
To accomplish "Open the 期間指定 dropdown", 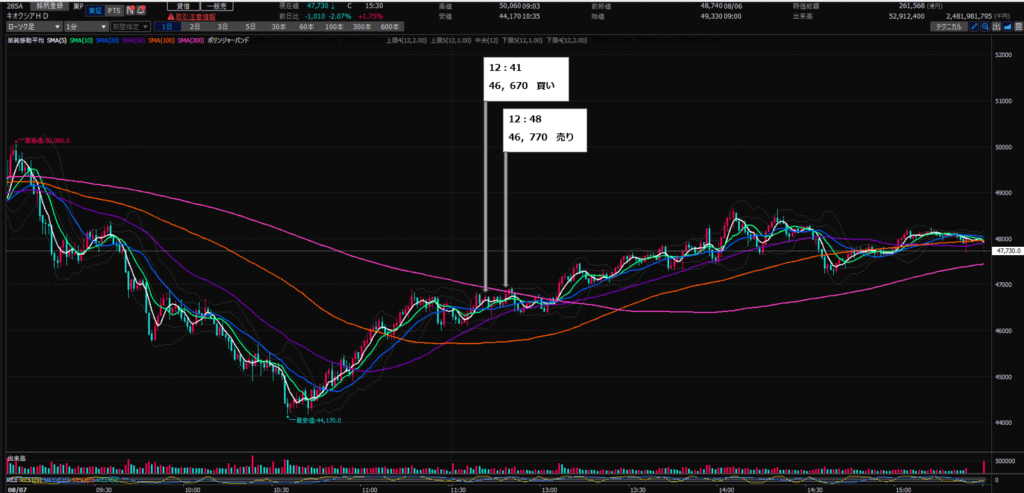I will tap(131, 27).
